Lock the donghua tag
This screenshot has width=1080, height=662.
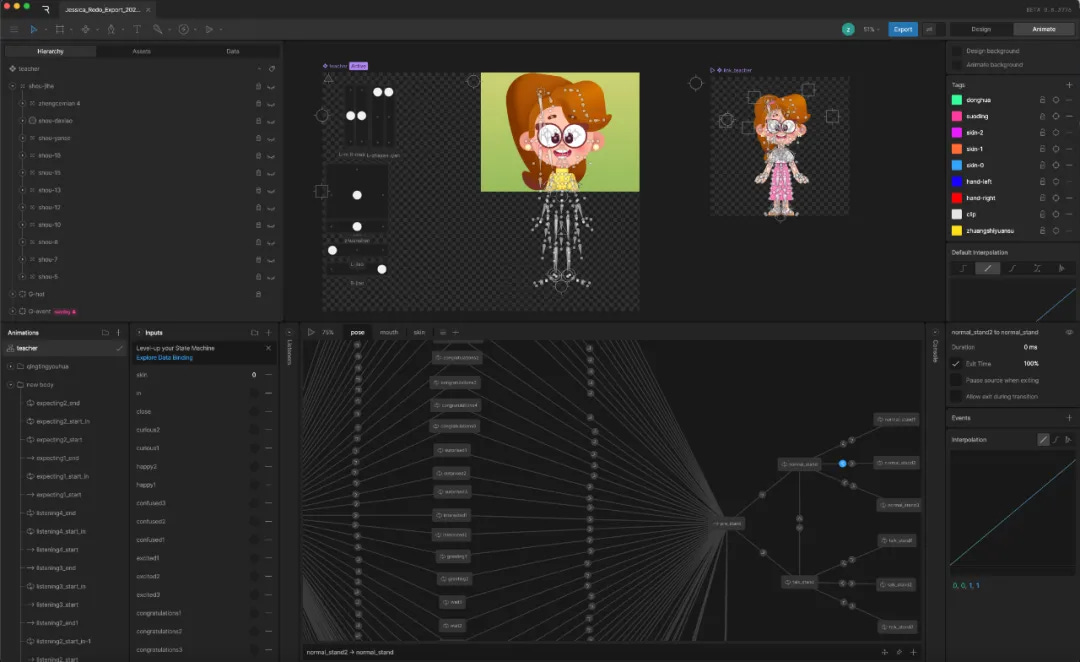[x=1042, y=100]
